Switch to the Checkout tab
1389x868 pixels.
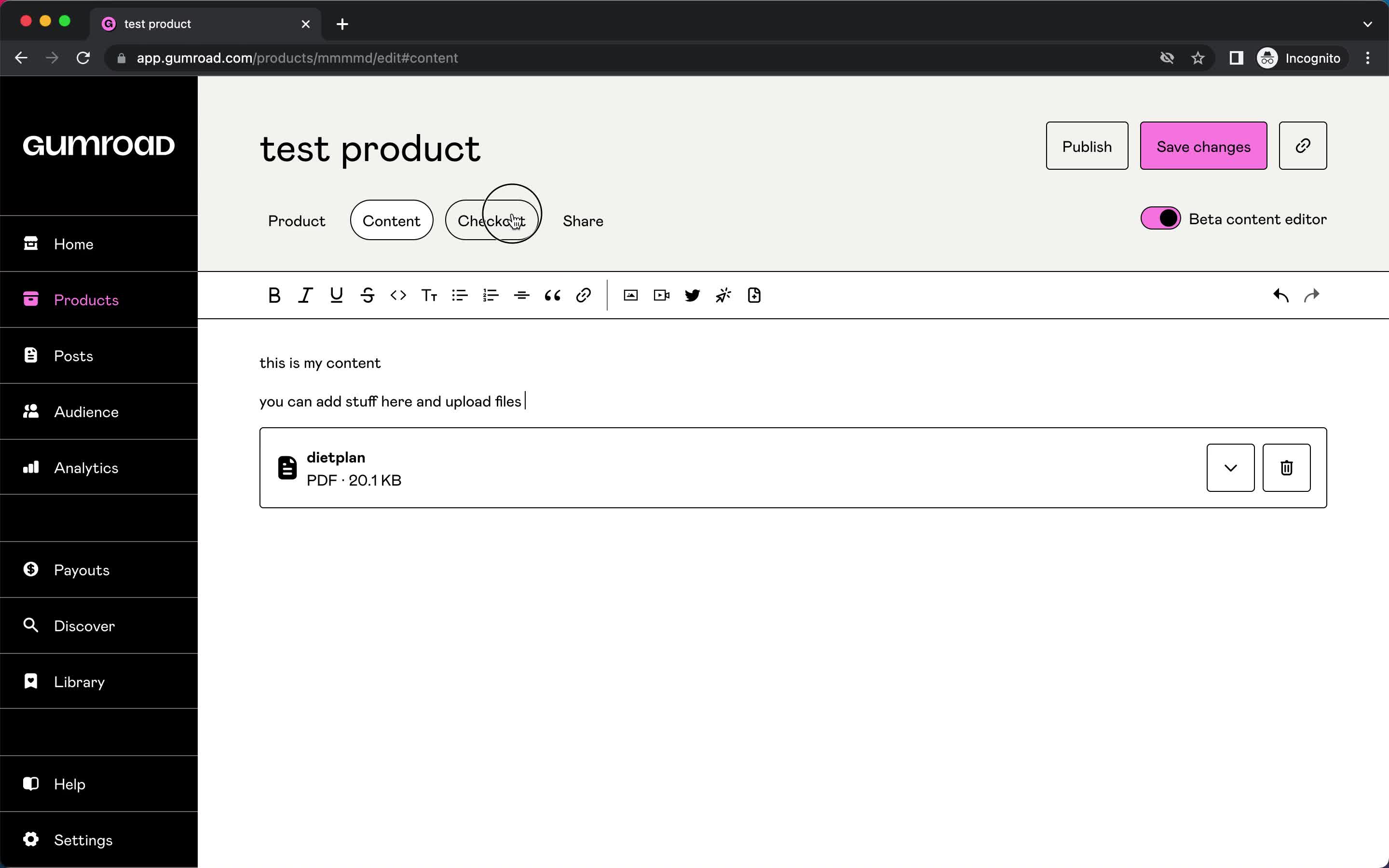(x=492, y=220)
